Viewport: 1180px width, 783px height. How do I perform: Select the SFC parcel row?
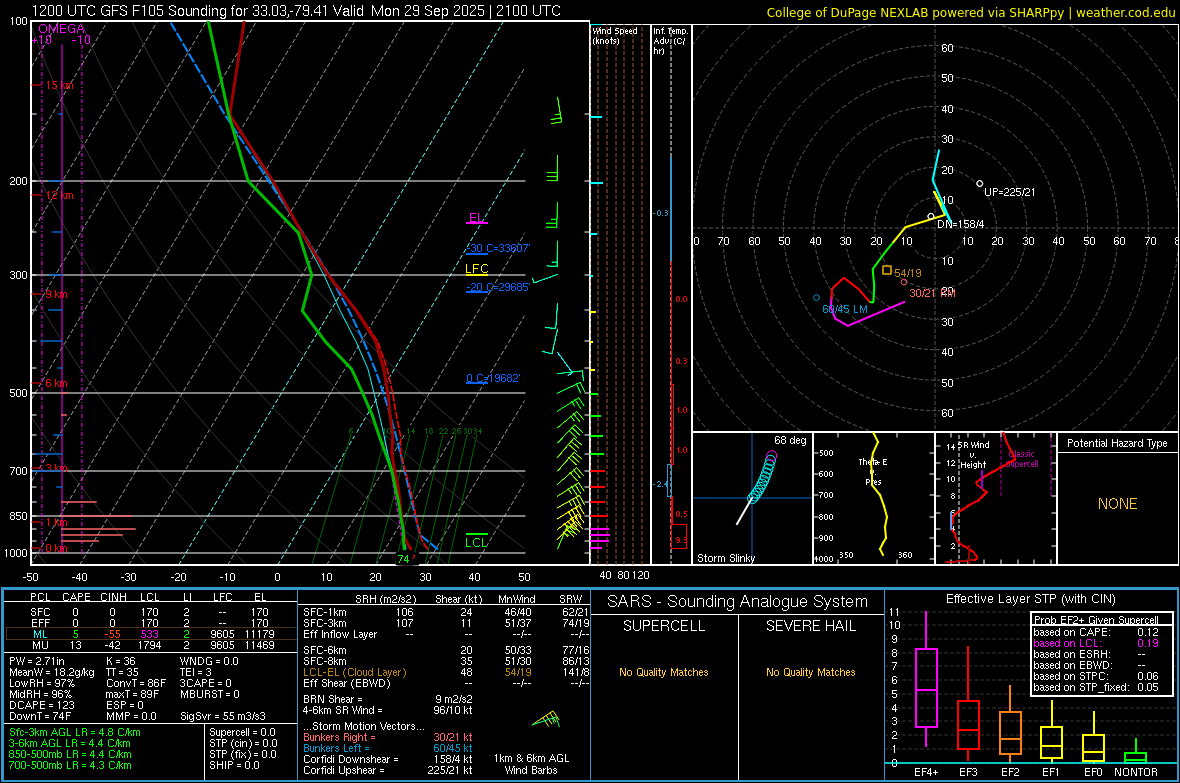pyautogui.click(x=151, y=612)
